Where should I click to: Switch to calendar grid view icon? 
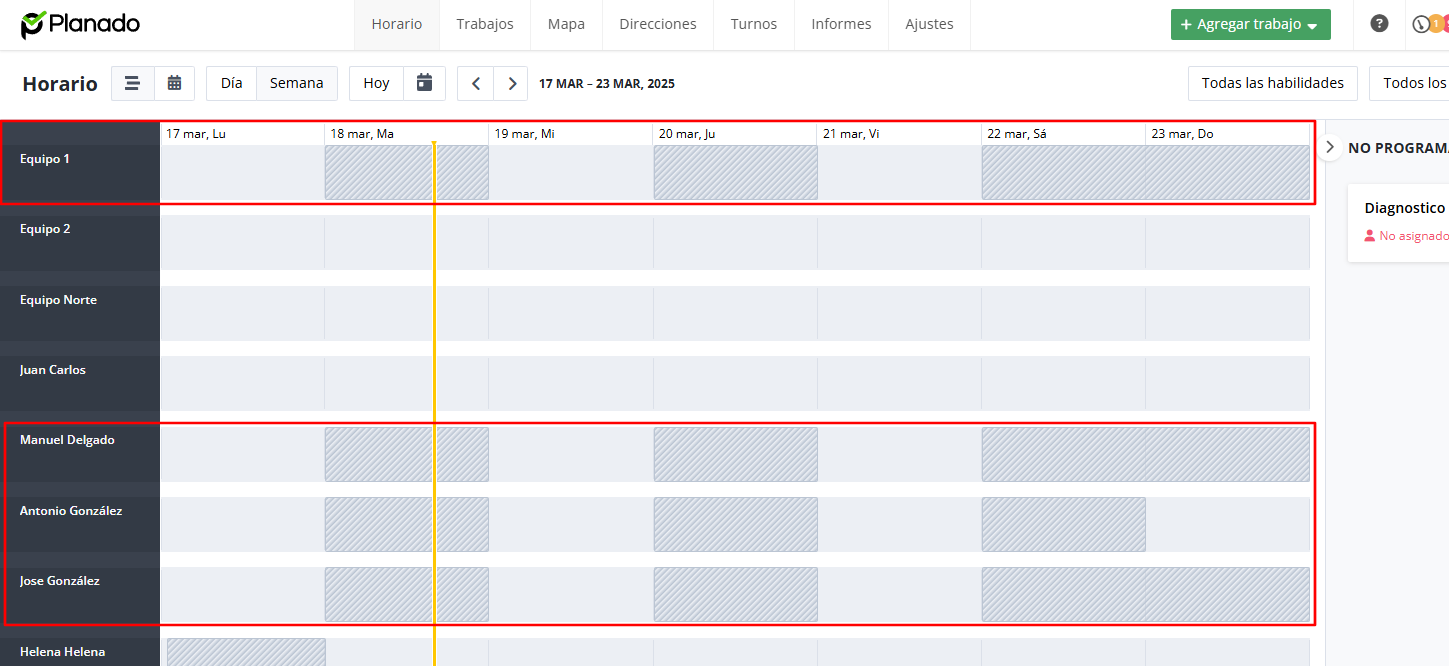tap(174, 83)
